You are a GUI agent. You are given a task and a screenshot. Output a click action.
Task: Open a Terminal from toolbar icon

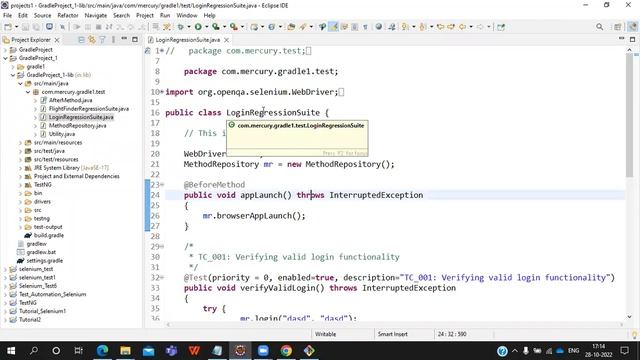(x=49, y=27)
